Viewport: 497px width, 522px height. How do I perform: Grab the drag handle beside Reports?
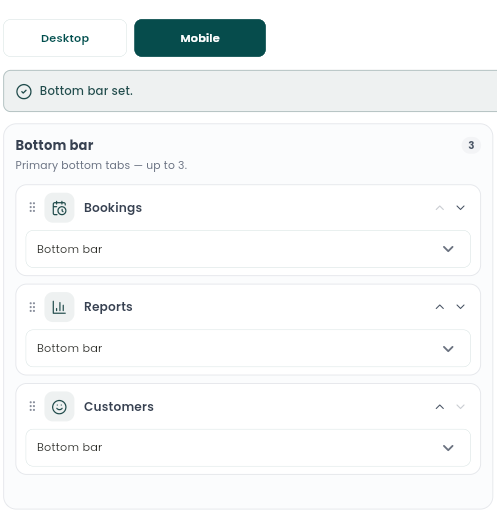[32, 307]
